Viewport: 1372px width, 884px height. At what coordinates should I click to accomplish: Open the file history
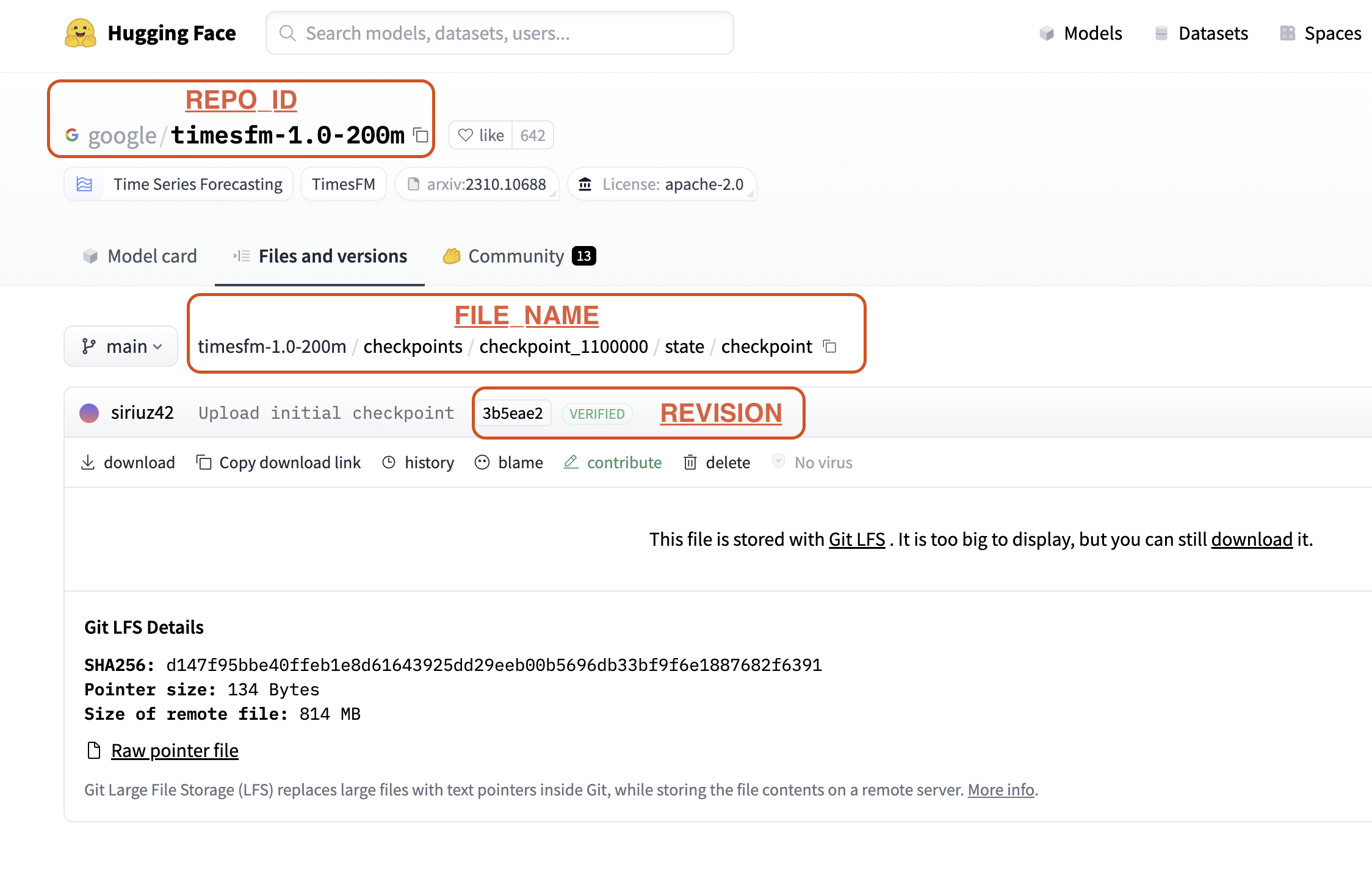tap(418, 462)
